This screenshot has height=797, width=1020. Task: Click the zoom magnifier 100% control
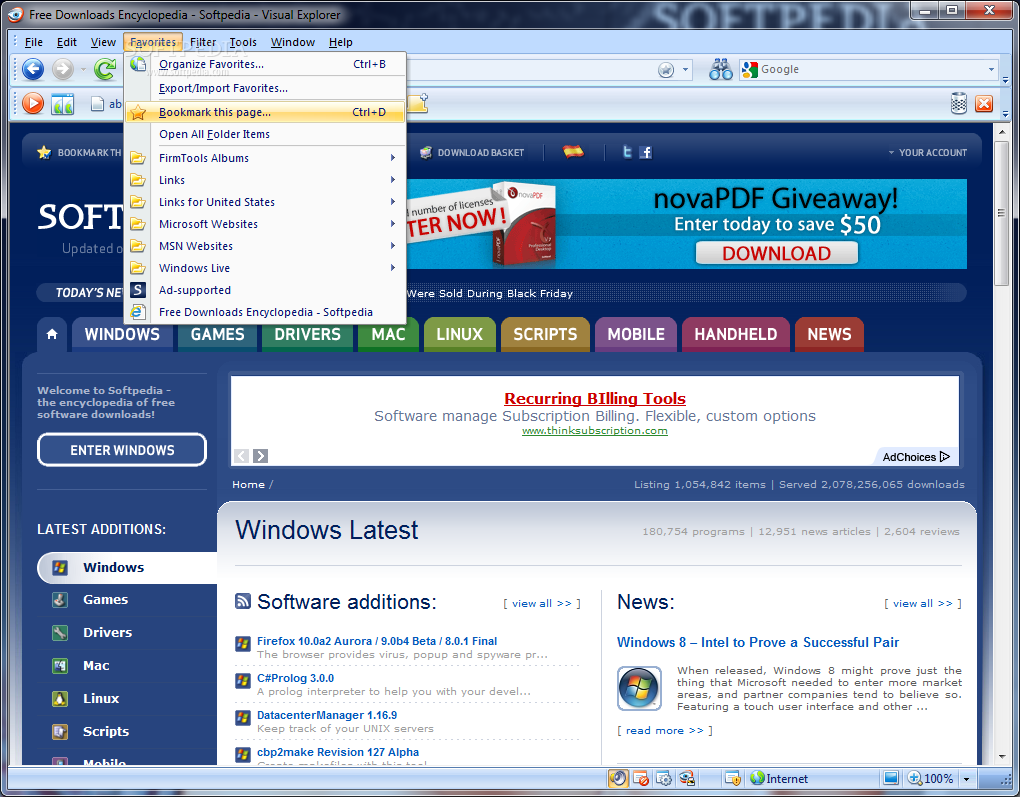[x=930, y=778]
